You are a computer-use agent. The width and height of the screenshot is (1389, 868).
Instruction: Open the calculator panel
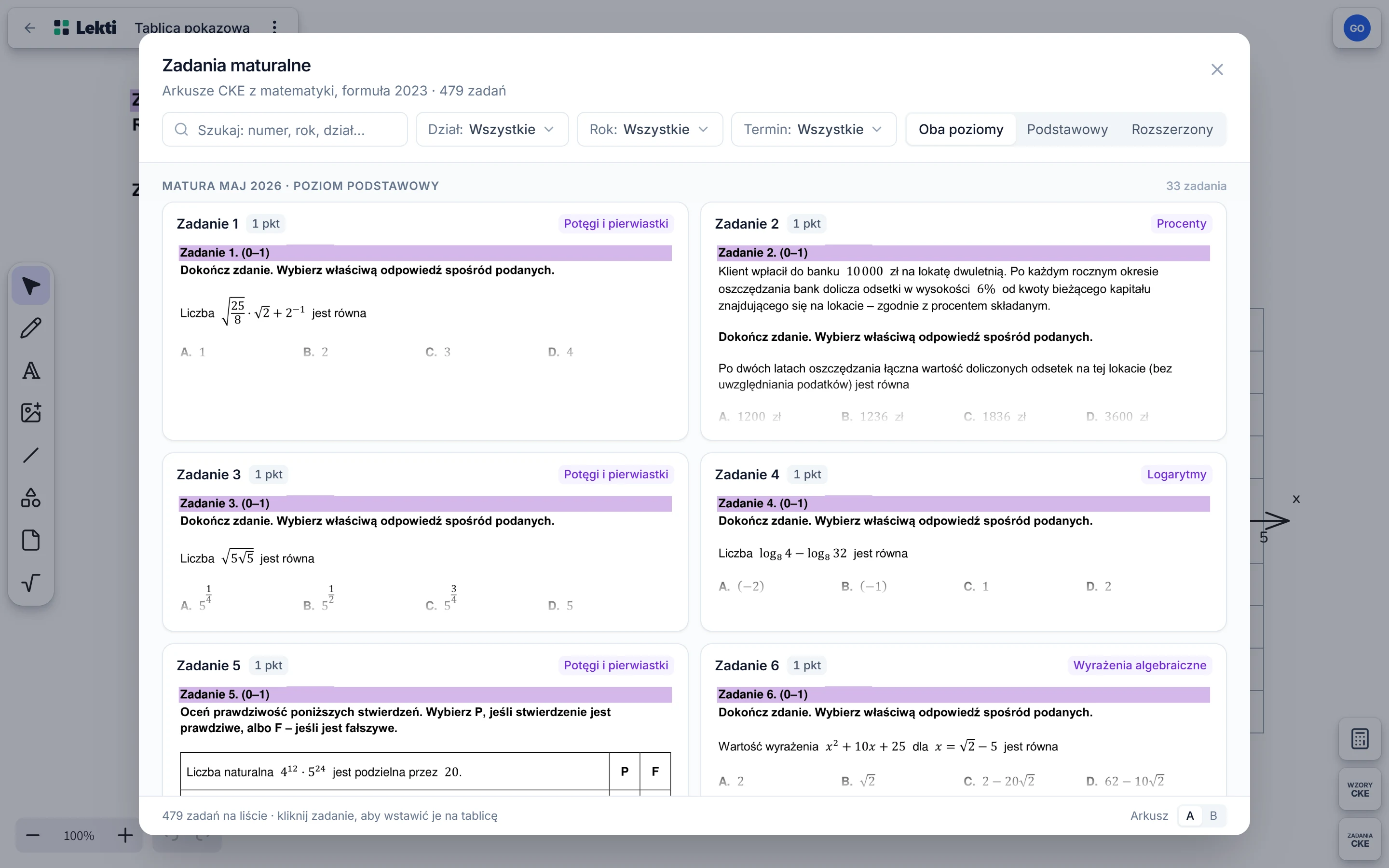(x=1360, y=739)
